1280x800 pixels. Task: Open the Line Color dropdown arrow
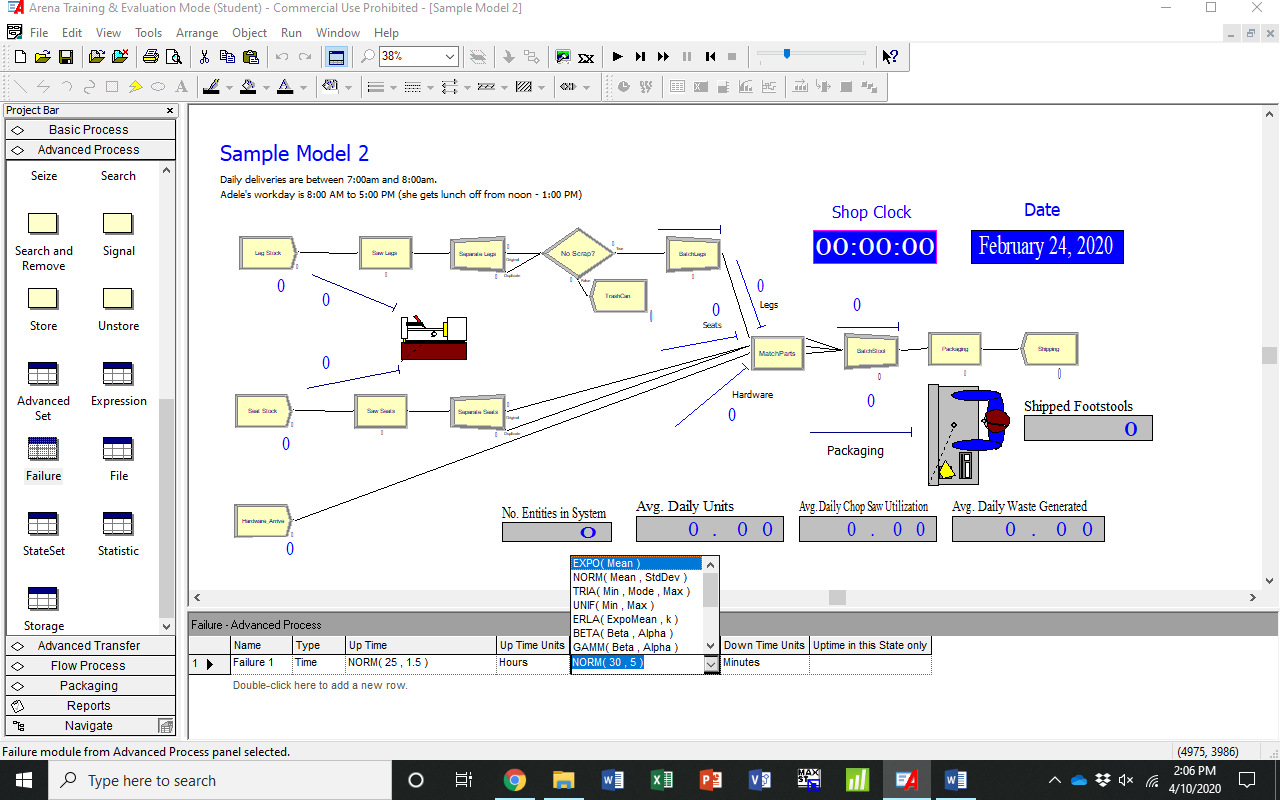click(229, 87)
